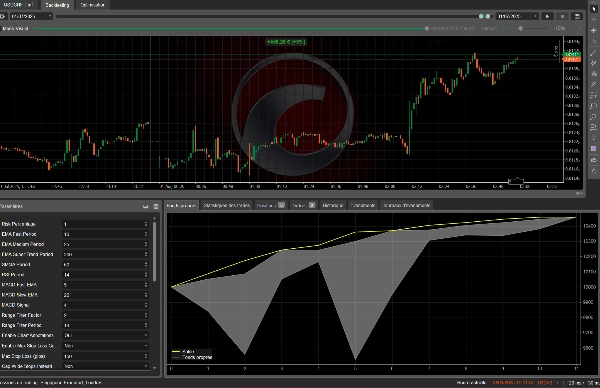
Task: Adjust the Risk Percentage stepper
Action: click(x=146, y=224)
